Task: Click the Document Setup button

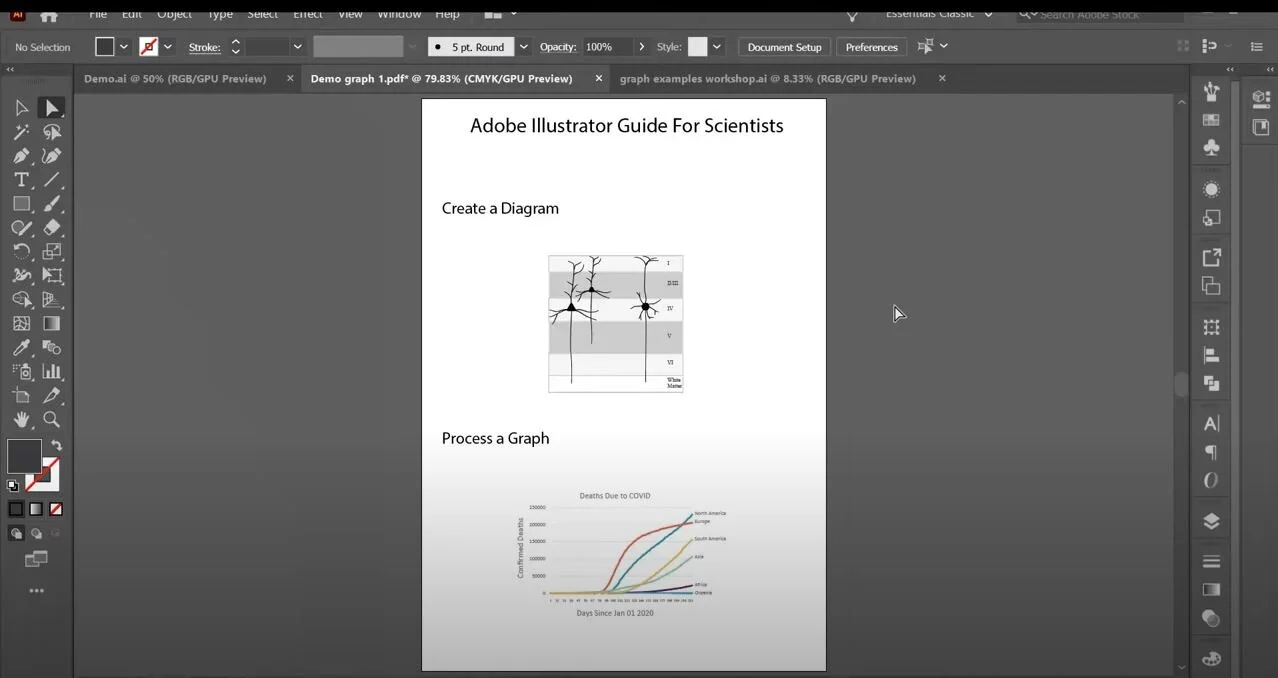Action: coord(784,47)
